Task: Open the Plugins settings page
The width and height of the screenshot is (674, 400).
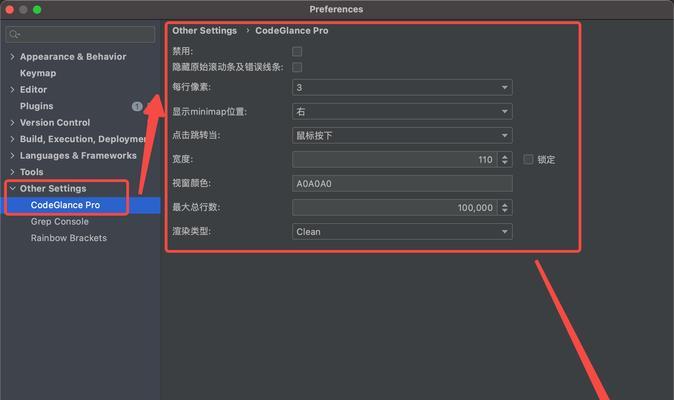Action: 37,106
